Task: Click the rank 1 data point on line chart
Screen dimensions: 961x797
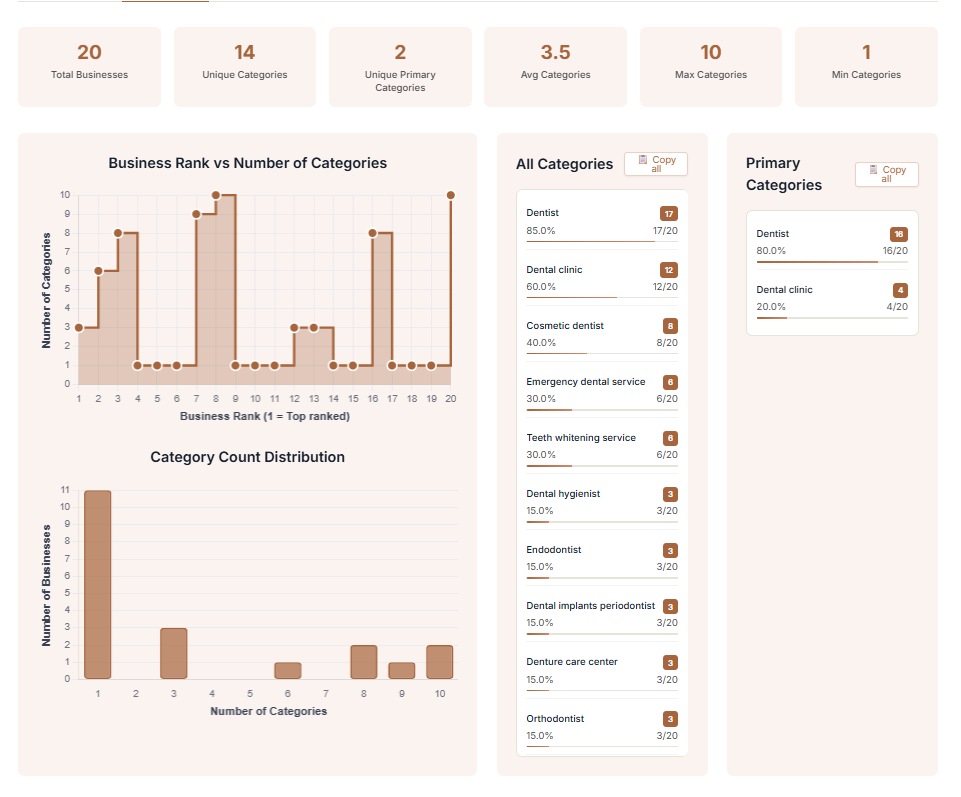Action: click(79, 328)
